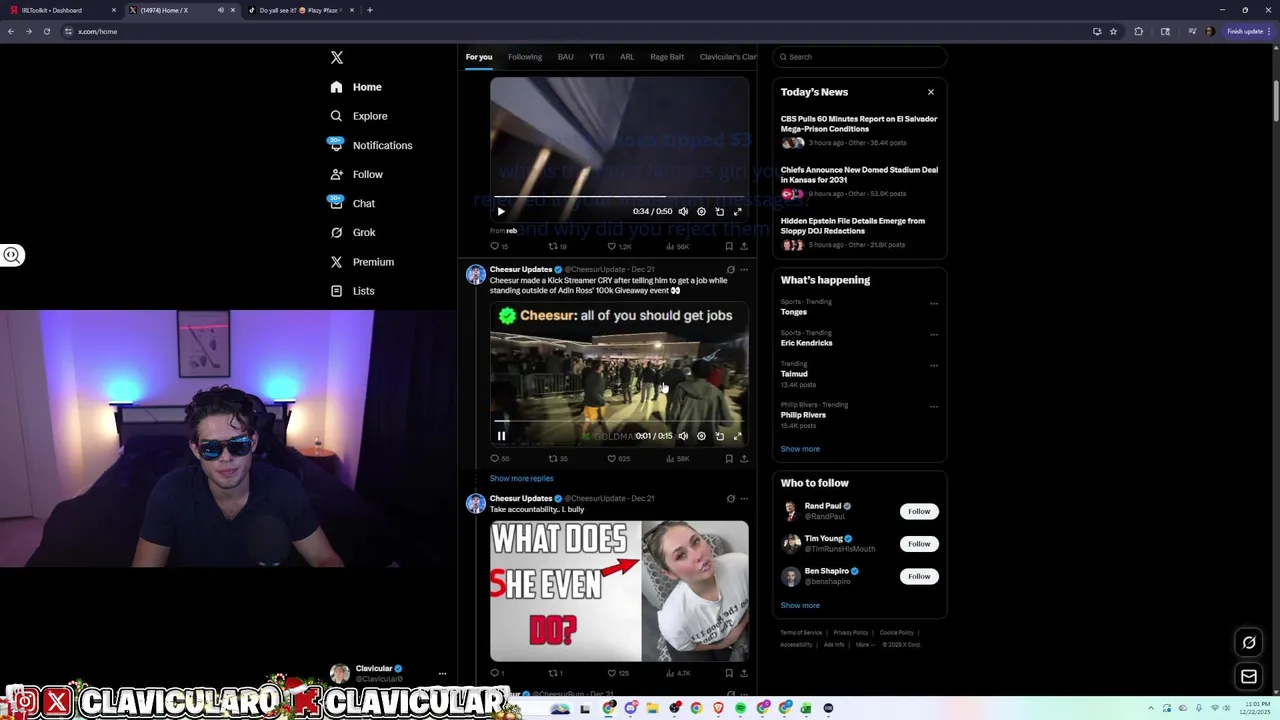This screenshot has height=720, width=1280.
Task: Pause the Cheesur jobs video
Action: [x=501, y=436]
